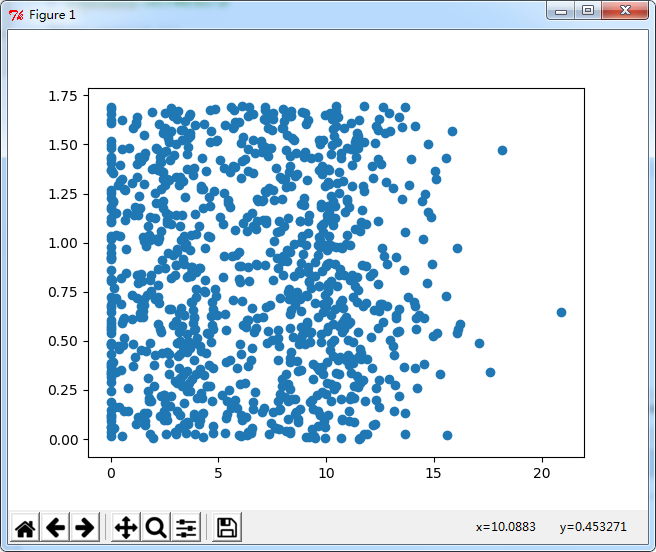Click the outlier point near x=21
656x552 pixels.
561,312
